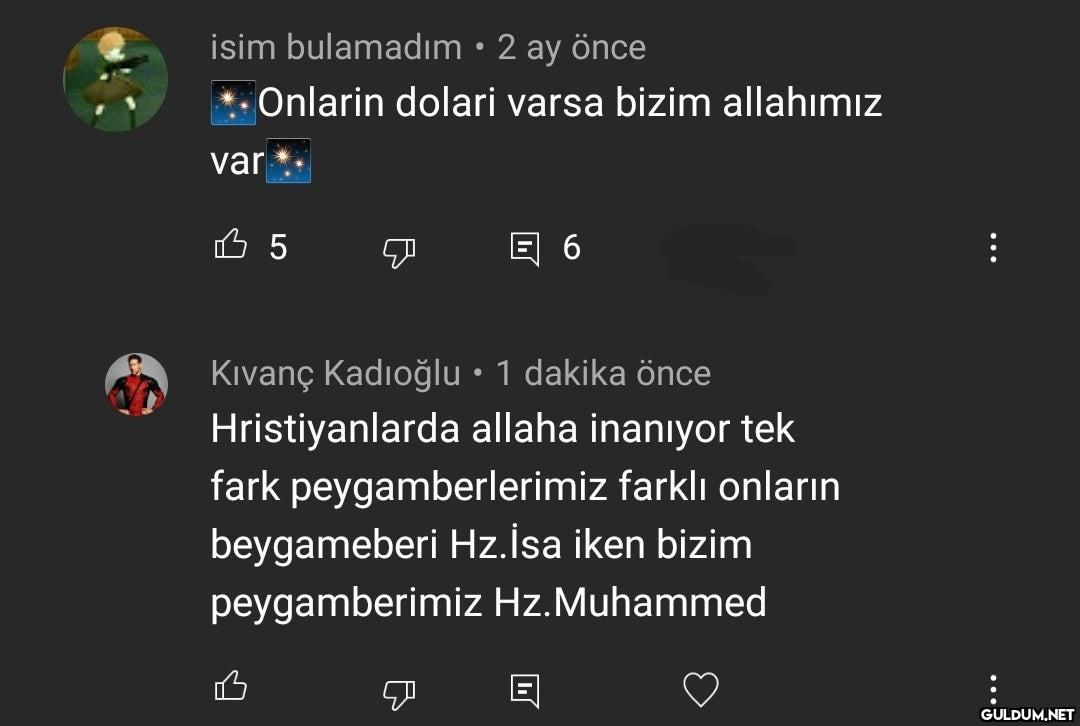Click the GULDUM.NET watermark
The width and height of the screenshot is (1080, 726).
[x=1028, y=714]
